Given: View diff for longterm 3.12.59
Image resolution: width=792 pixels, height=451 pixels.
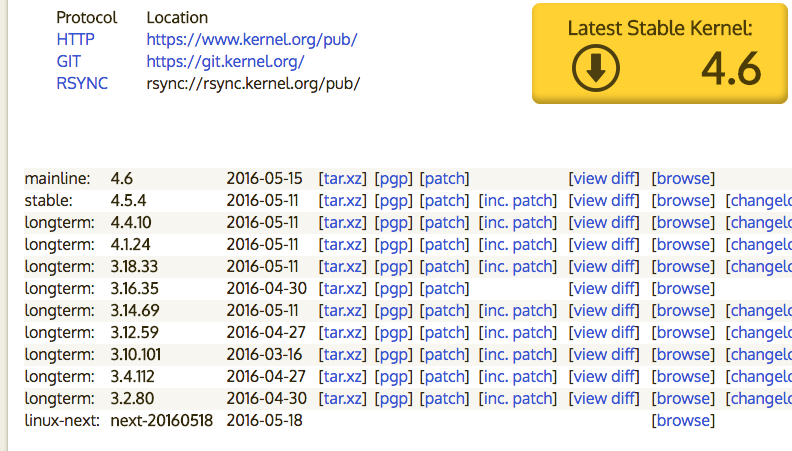Looking at the screenshot, I should click(x=604, y=332).
